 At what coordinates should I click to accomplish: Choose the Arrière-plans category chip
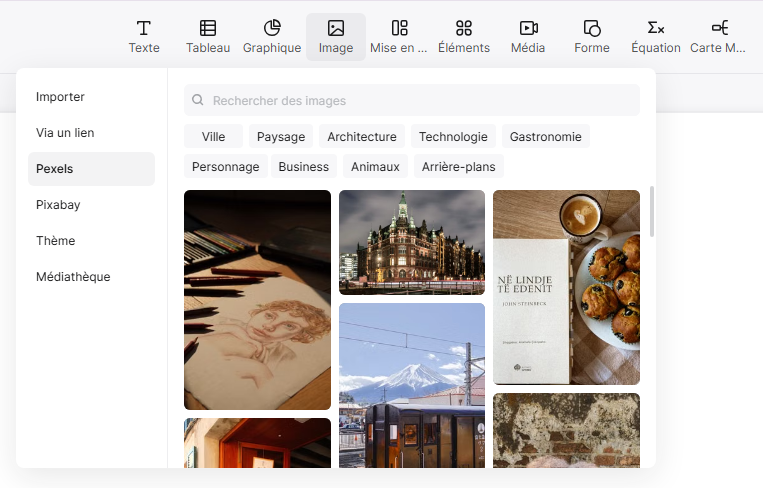point(458,167)
